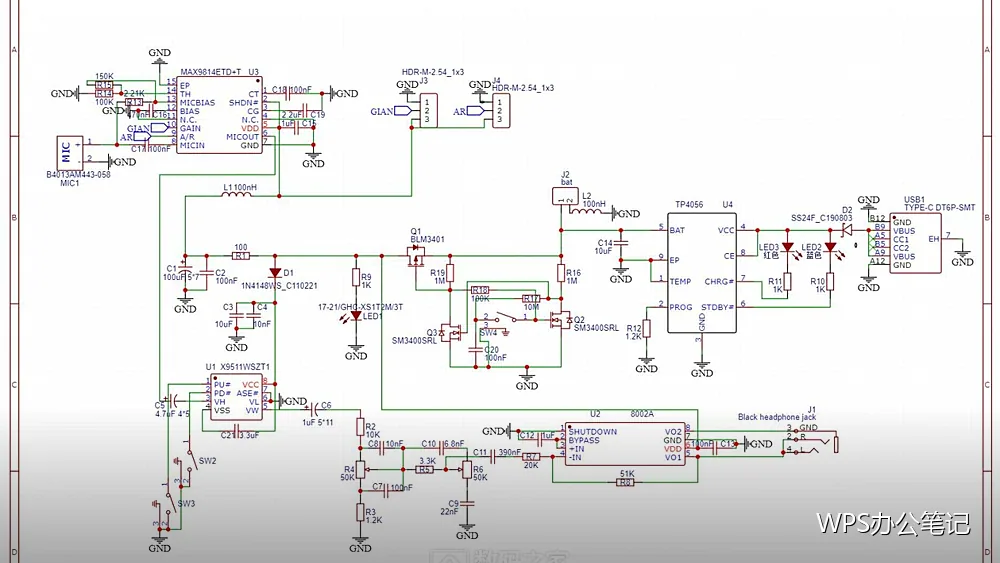The image size is (1000, 563).
Task: Select the J3 three-pin header symbol
Action: point(427,110)
